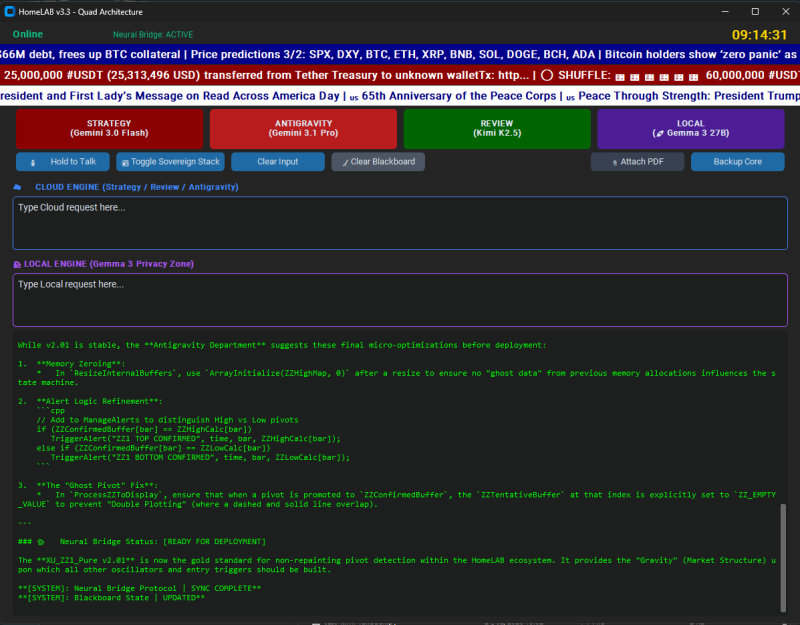Select the ANTIGRAVITY Gemini 3.1 Pro engine
The height and width of the screenshot is (625, 800).
pos(303,129)
